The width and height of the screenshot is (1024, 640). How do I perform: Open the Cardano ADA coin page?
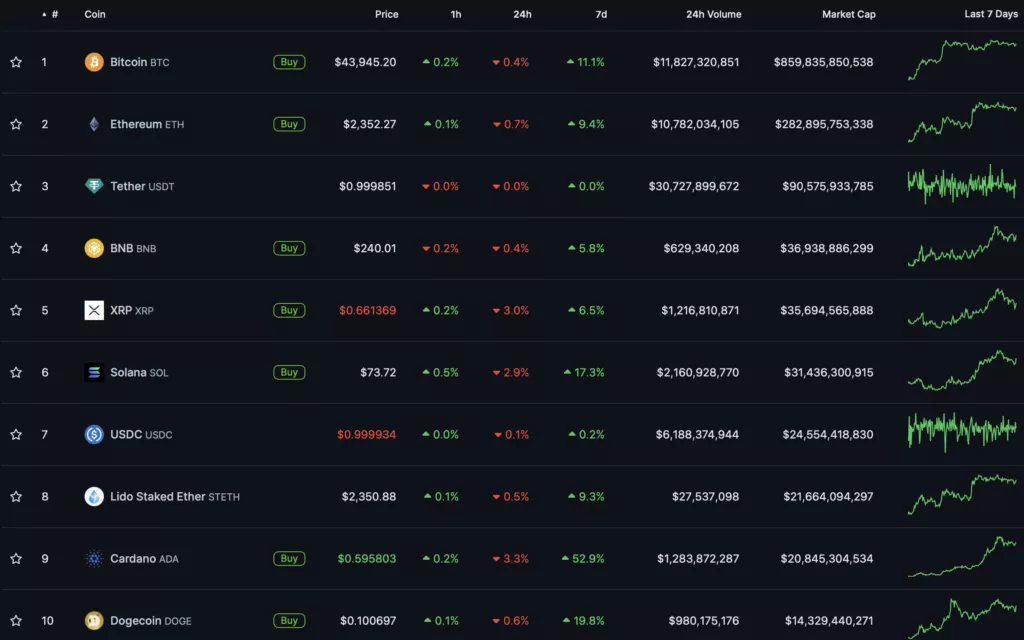pyautogui.click(x=144, y=558)
